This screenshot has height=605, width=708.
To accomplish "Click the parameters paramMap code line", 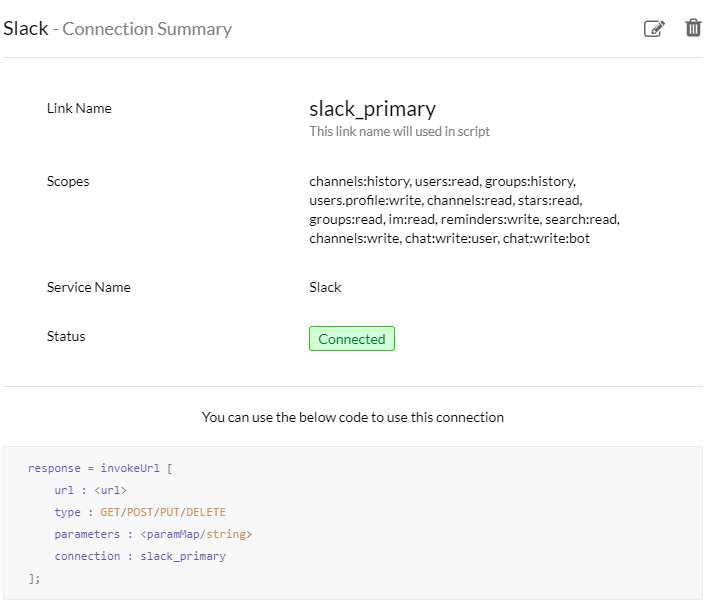I will (x=153, y=535).
